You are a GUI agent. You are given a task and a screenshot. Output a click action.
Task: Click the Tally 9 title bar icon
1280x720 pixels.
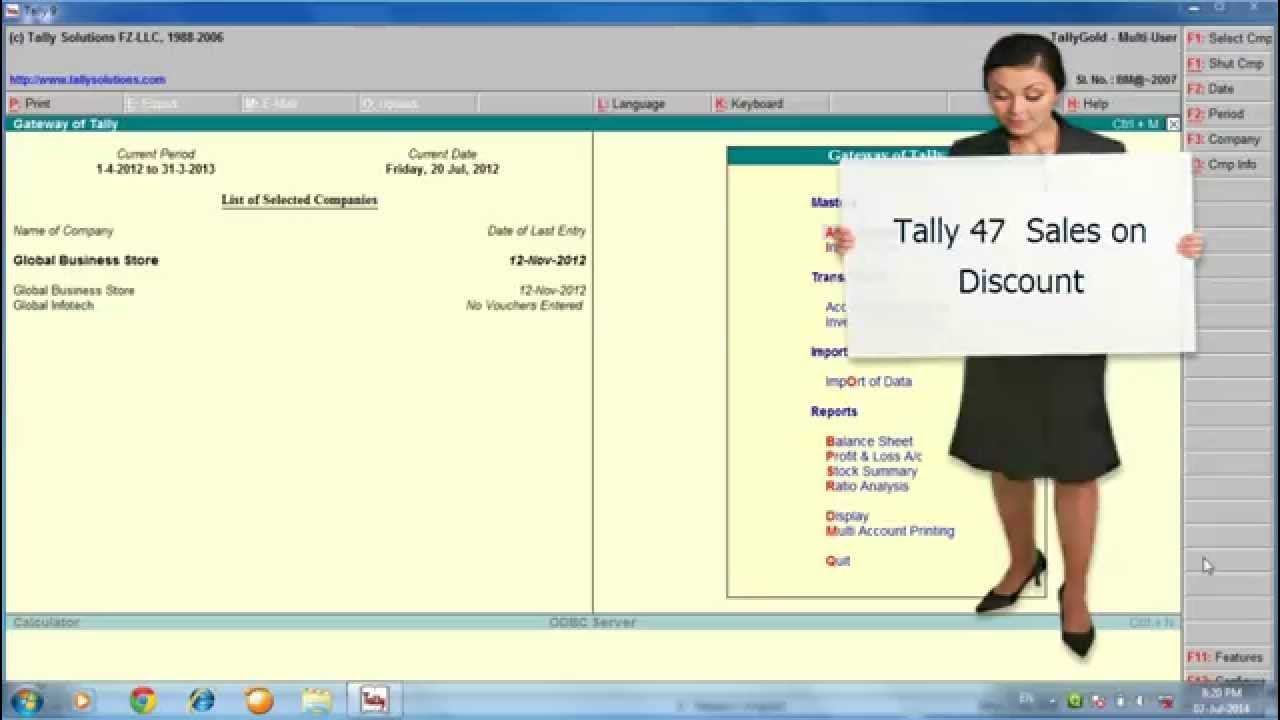click(x=13, y=10)
